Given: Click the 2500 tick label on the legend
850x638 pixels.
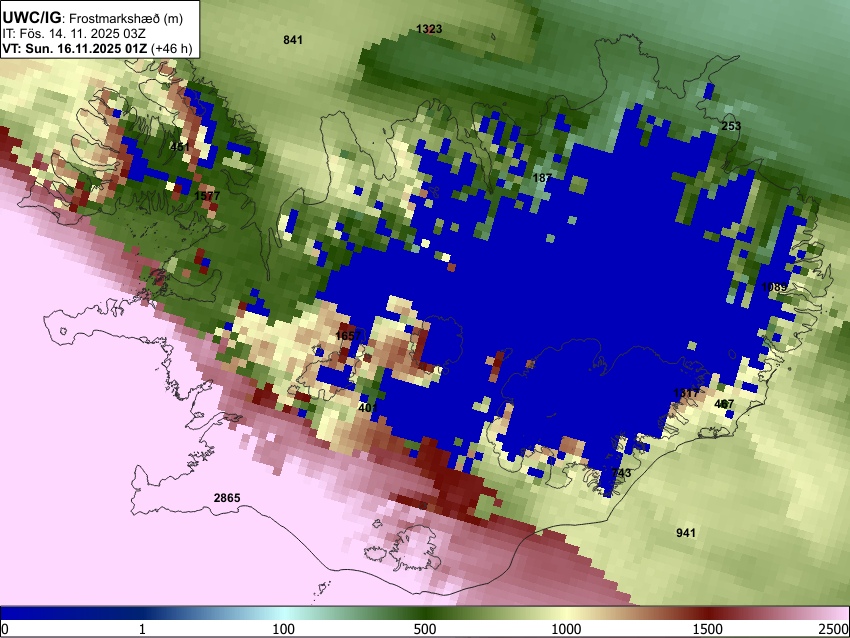Looking at the screenshot, I should tap(834, 629).
